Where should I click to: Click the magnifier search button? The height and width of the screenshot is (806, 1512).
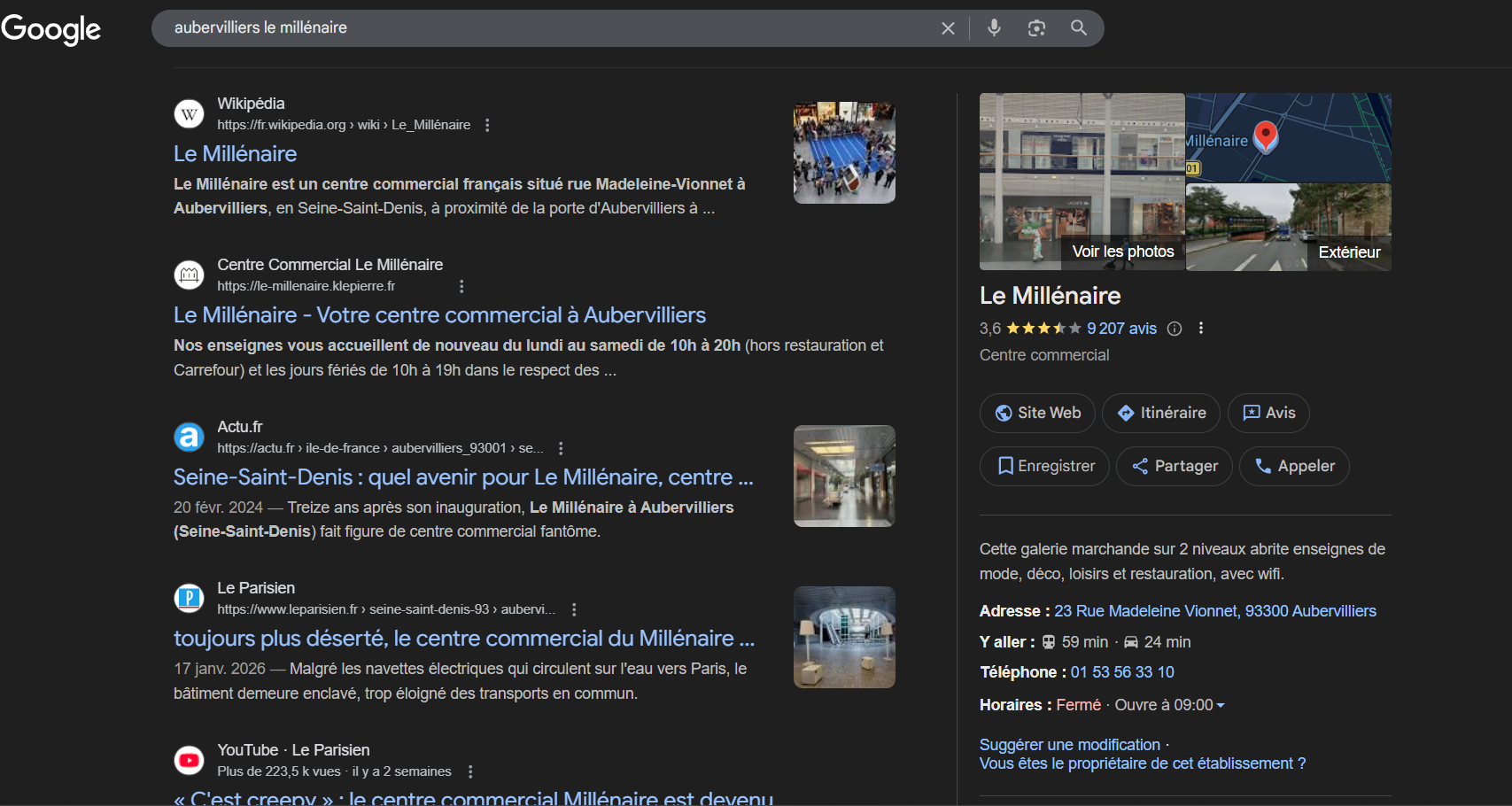pos(1078,28)
